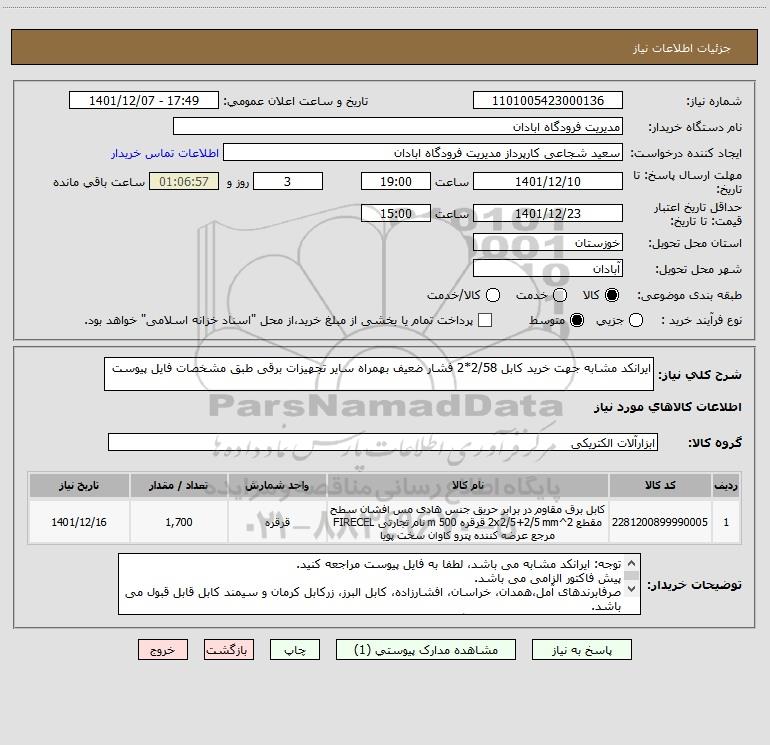Click the delivery province field 'خوزستان'
This screenshot has height=745, width=770.
(548, 243)
